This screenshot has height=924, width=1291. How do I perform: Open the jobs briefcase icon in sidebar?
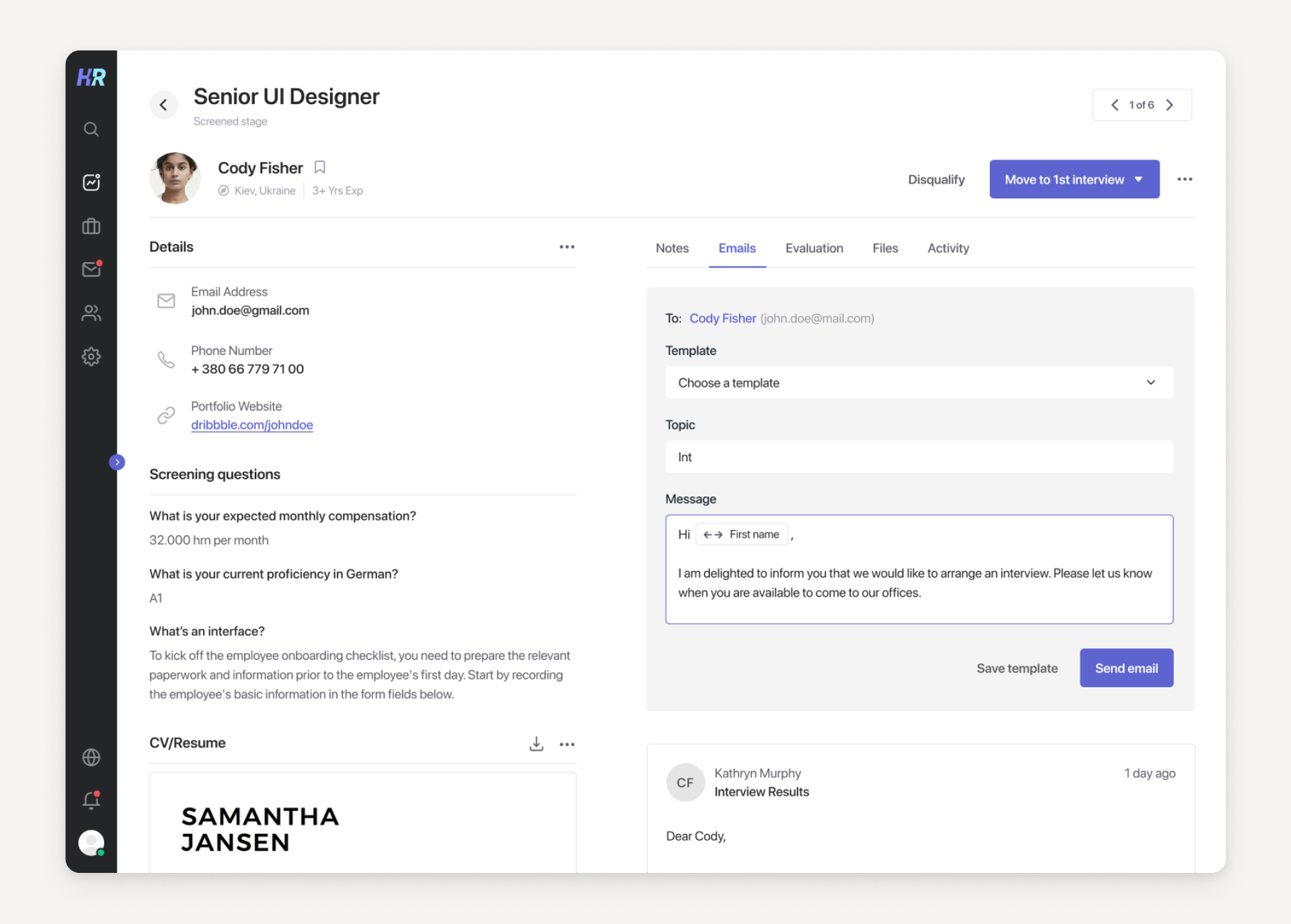(91, 227)
